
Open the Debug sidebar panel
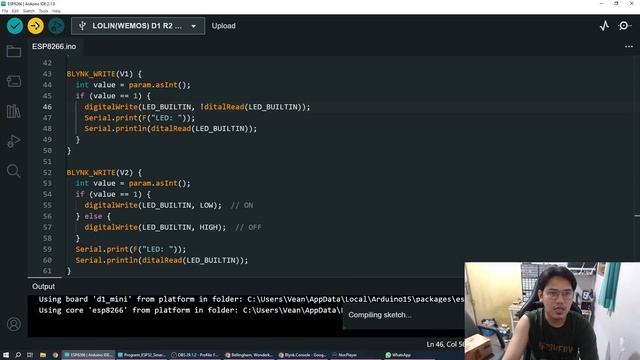click(13, 141)
